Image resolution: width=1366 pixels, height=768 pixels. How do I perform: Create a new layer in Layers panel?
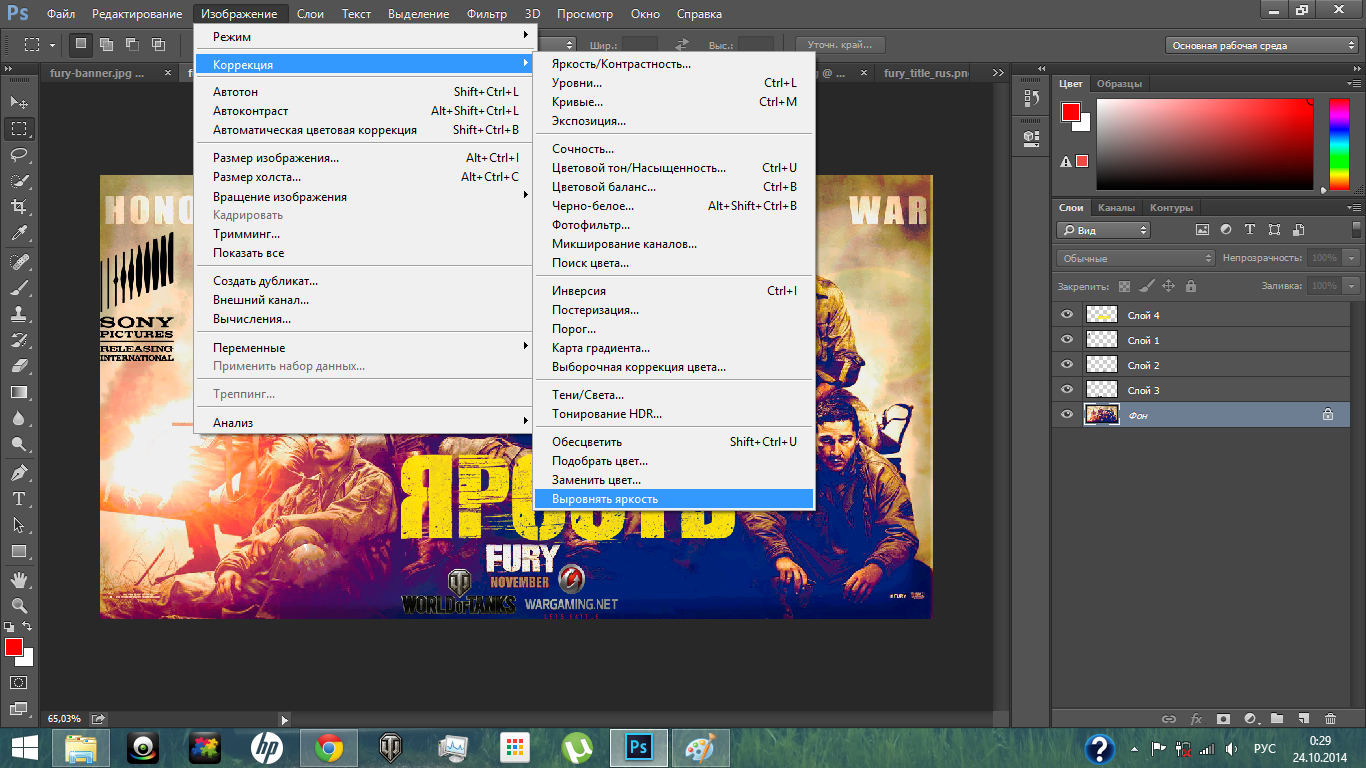click(1303, 718)
